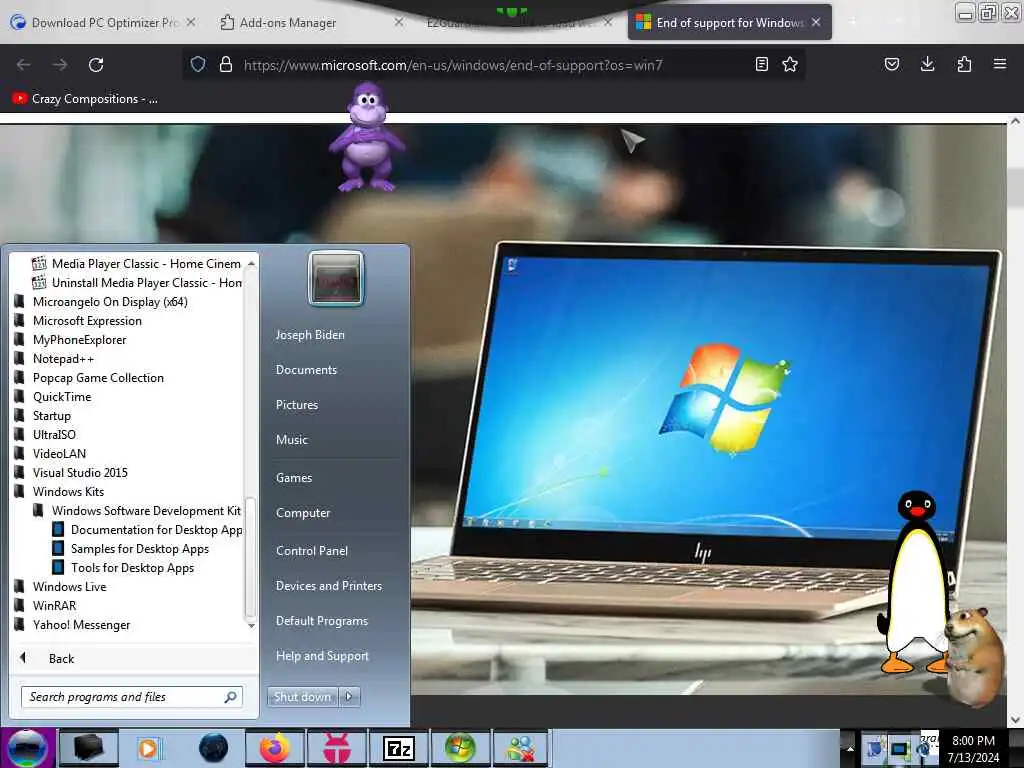Collapse Windows Kits folder

[x=59, y=491]
